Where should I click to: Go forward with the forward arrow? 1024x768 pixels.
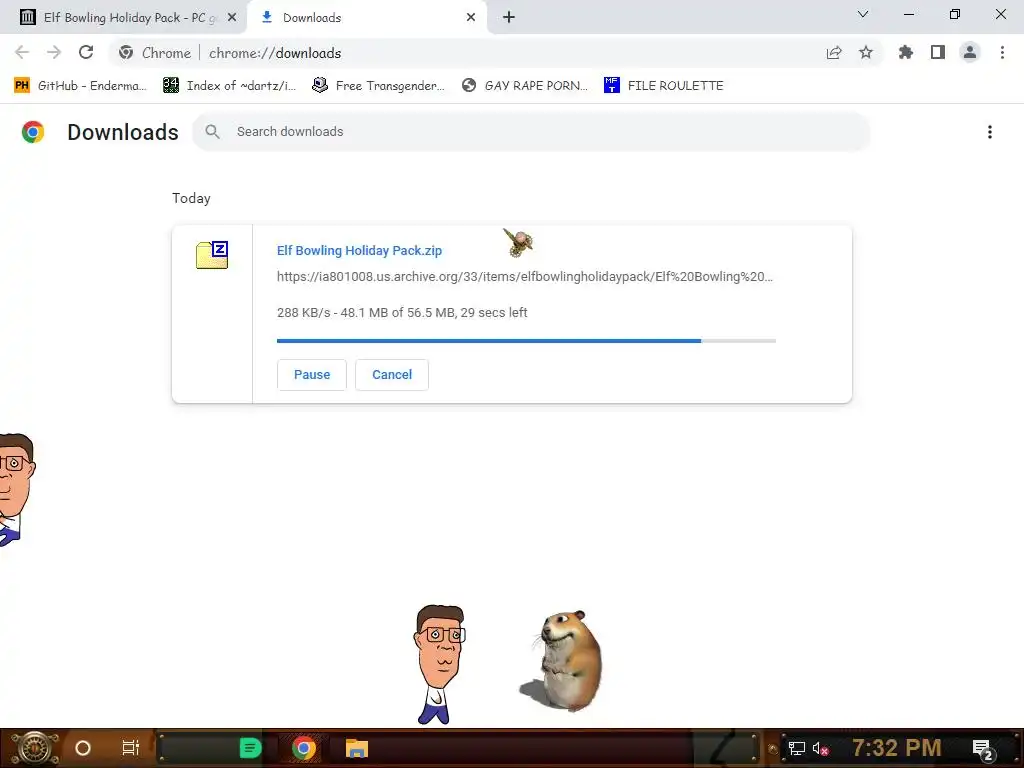(54, 53)
